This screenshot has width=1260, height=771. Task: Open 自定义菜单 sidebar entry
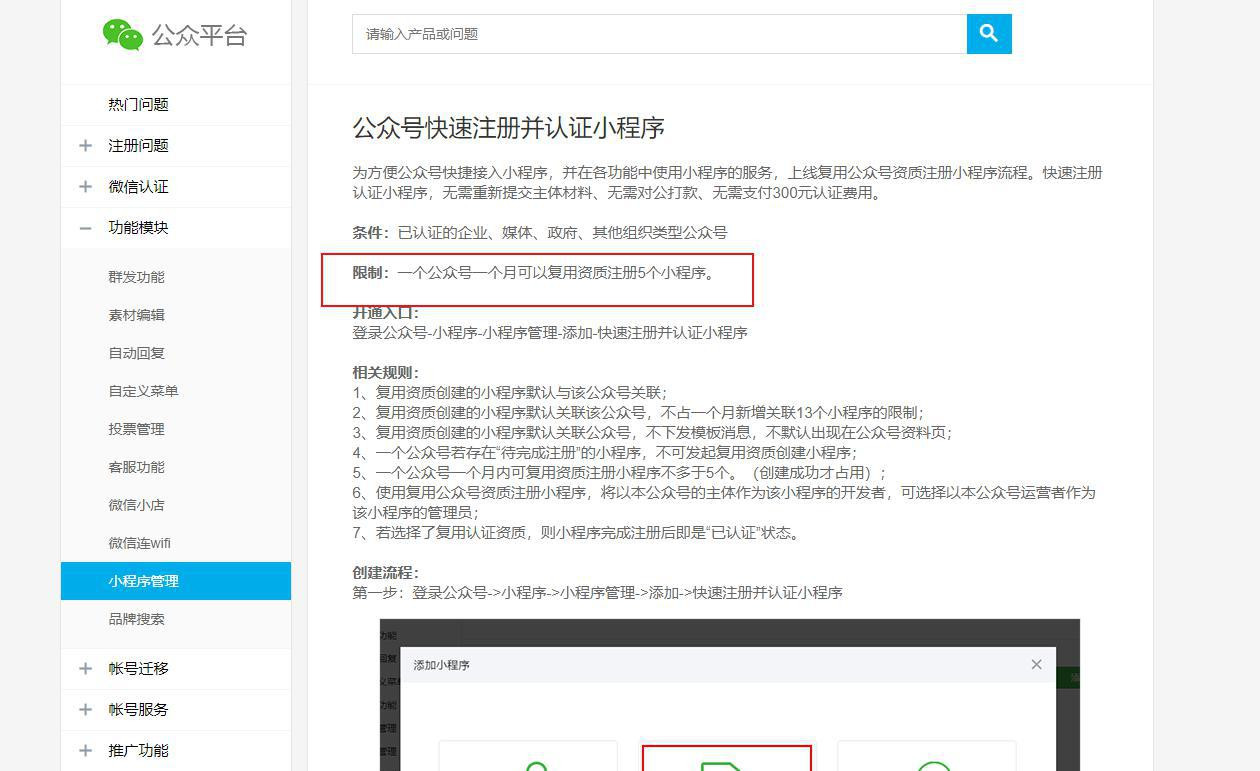143,391
